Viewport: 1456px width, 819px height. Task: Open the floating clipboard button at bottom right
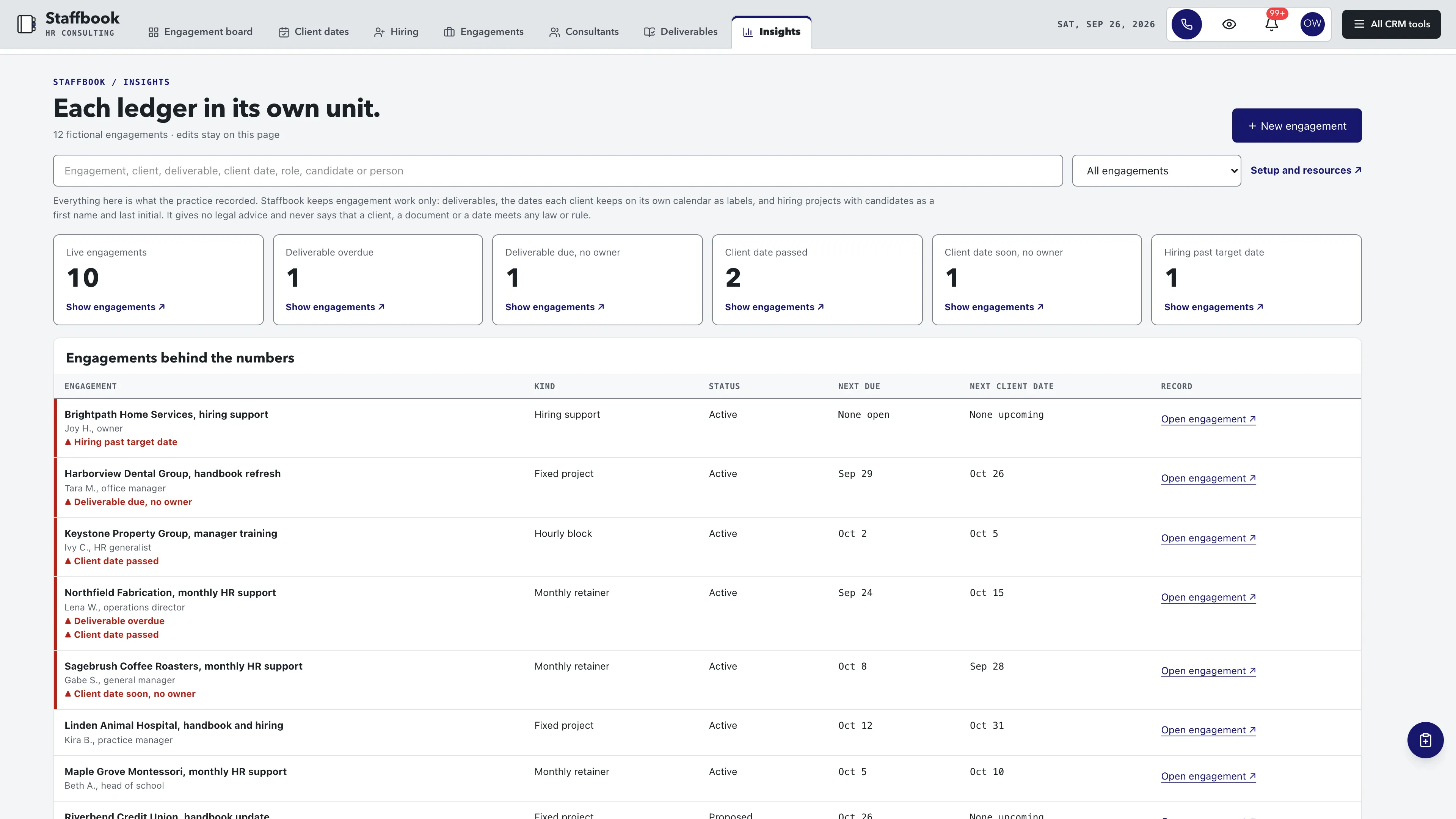1425,740
